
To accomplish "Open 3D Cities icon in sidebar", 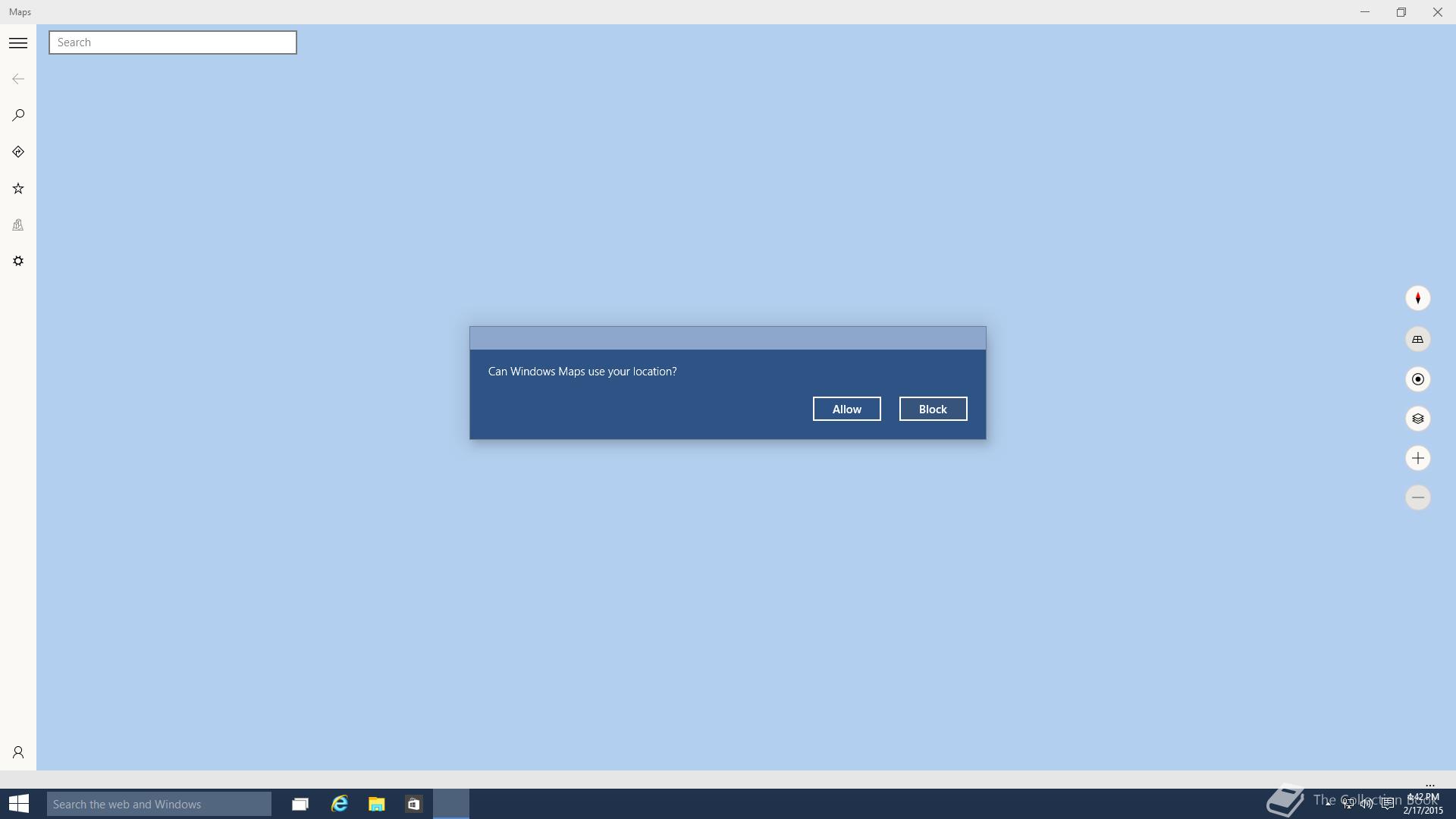I will coord(18,224).
